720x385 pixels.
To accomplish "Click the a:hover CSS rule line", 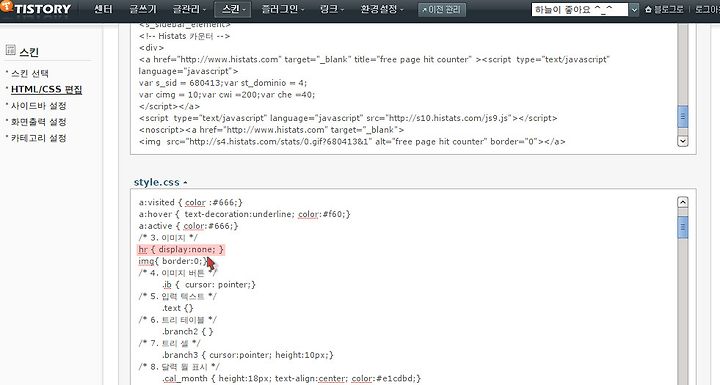I will pos(244,214).
